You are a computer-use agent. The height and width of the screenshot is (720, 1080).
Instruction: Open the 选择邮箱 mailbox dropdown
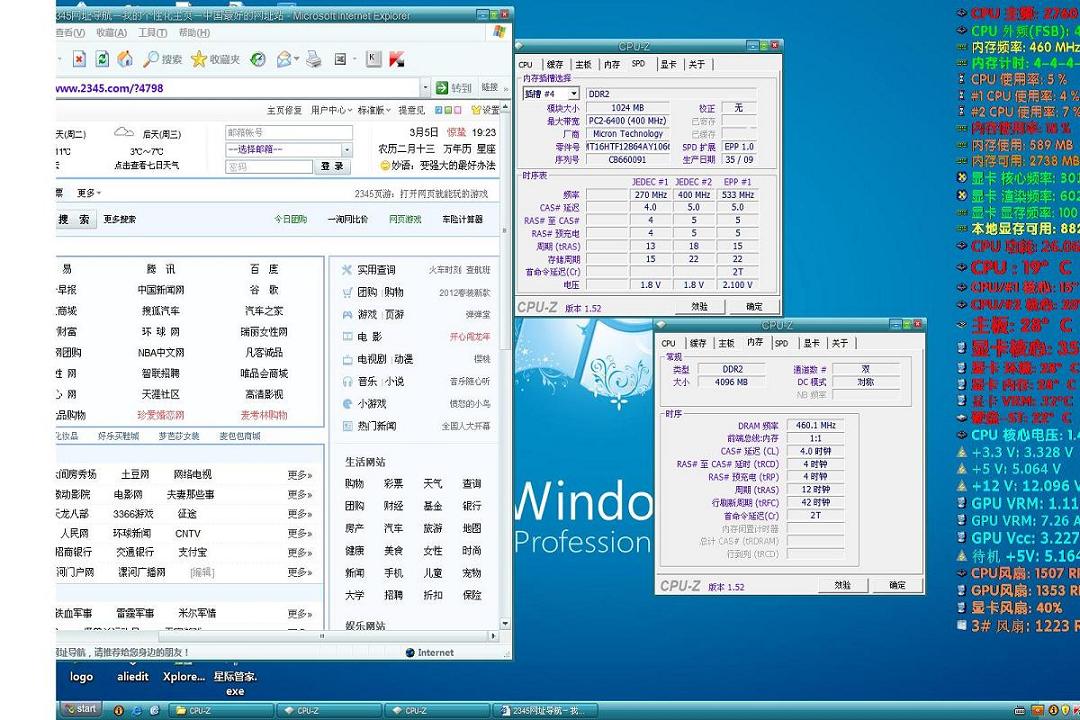click(346, 150)
